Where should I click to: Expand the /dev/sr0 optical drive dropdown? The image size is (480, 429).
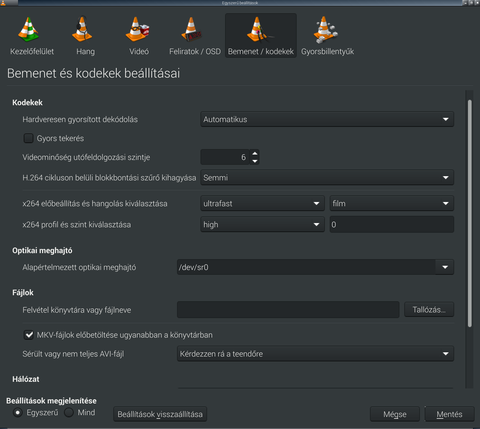[x=315, y=267]
